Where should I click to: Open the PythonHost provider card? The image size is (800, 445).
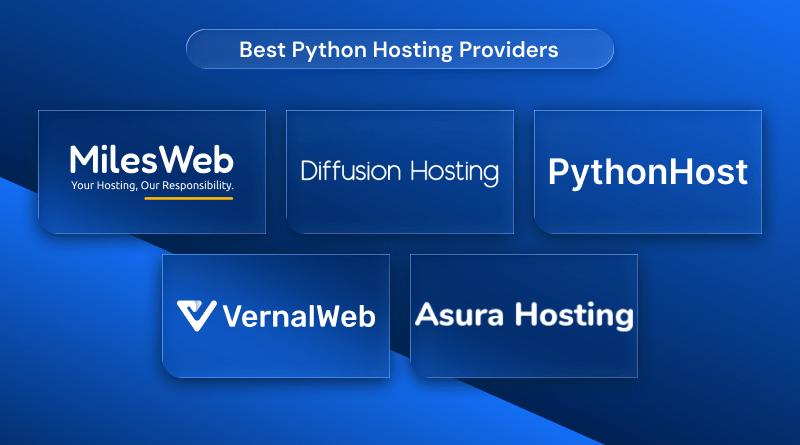(648, 172)
